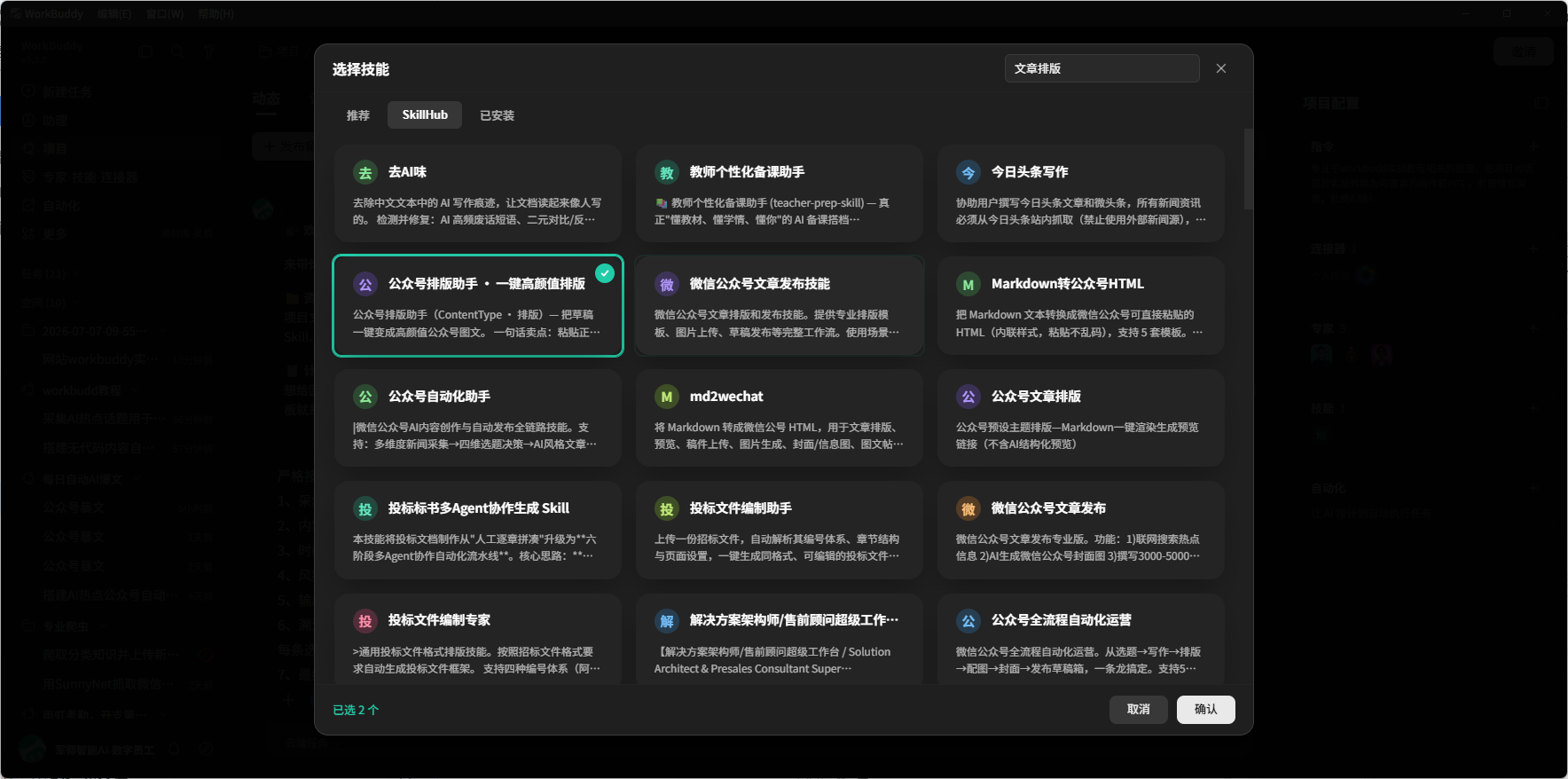
Task: Click 投标文件编制助手 description text
Action: point(777,547)
